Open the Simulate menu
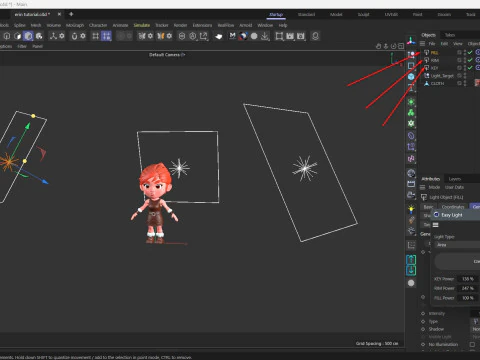This screenshot has width=480, height=360. pos(142,25)
